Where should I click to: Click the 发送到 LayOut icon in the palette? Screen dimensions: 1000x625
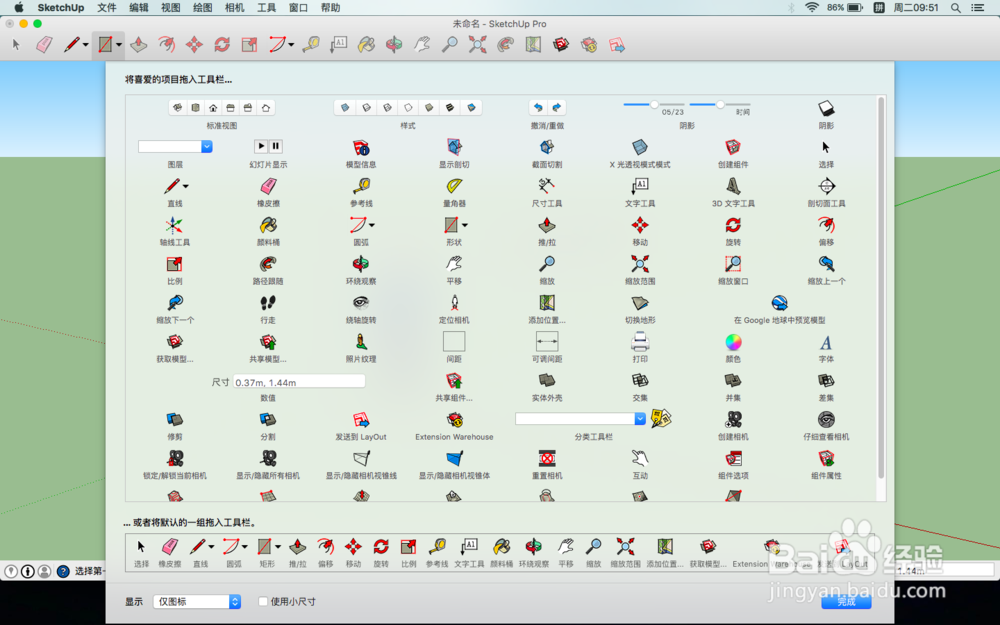(x=361, y=420)
